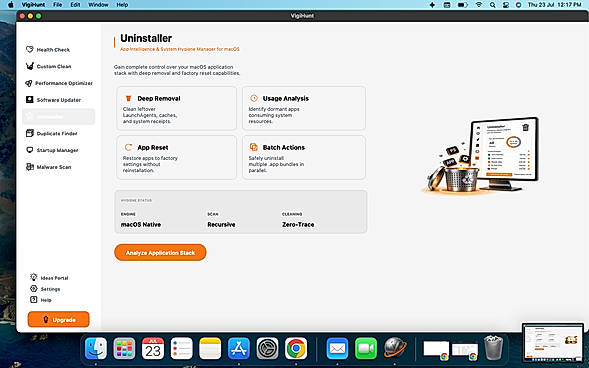Open the Trash in the Dock
Viewport: 589px width, 368px height.
pyautogui.click(x=493, y=348)
